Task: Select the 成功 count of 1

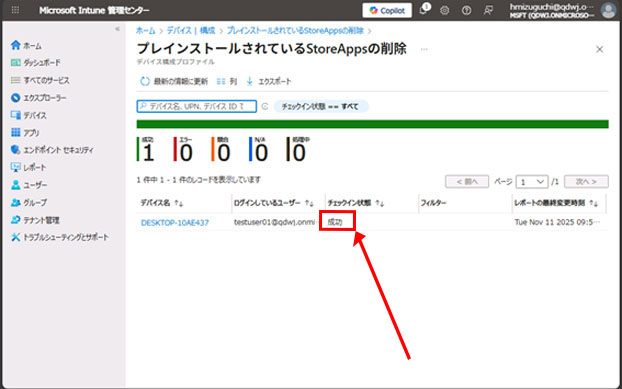Action: pos(146,149)
